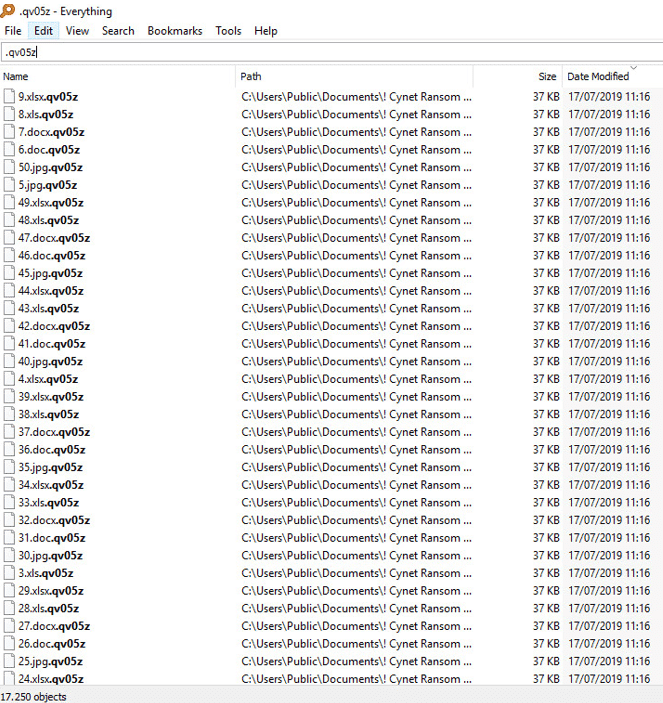The height and width of the screenshot is (703, 663).
Task: Click file icon of 41.doc.qv05z
Action: click(x=9, y=343)
